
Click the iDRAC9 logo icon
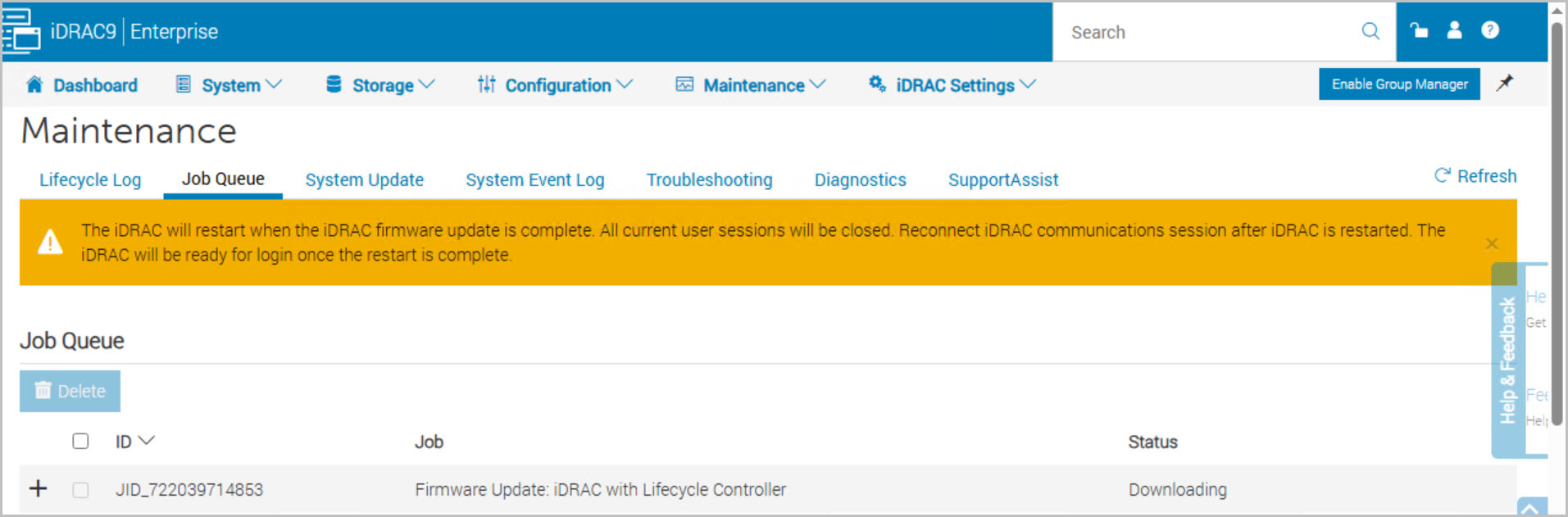21,31
